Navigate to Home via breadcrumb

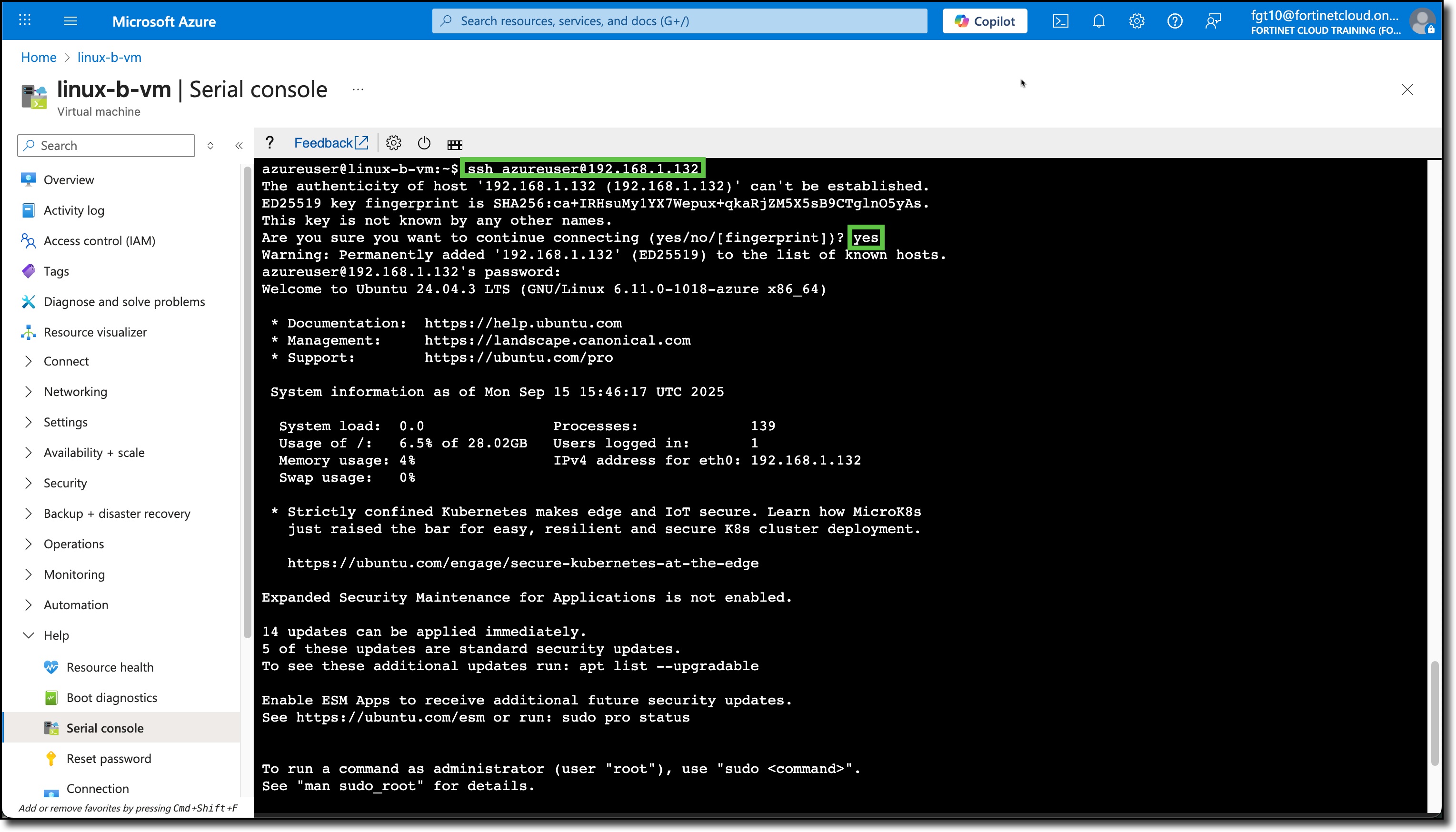(x=38, y=57)
